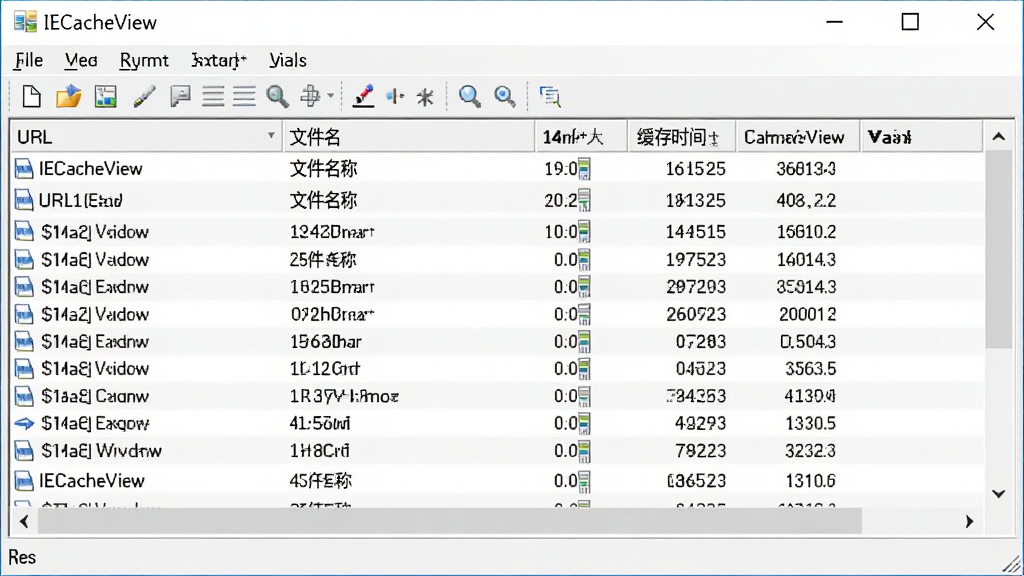Click the second horizontal-lines list toolbar icon
Viewport: 1024px width, 576px height.
coord(244,97)
